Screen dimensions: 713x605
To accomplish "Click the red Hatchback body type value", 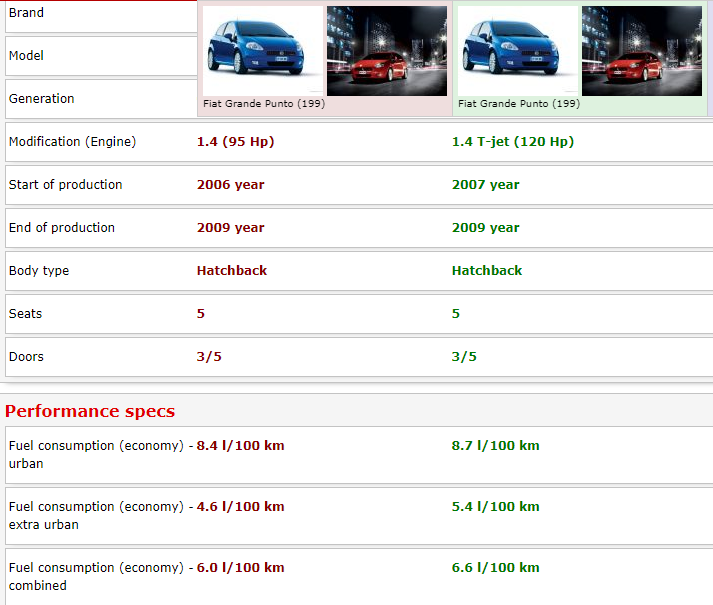I will click(x=232, y=271).
